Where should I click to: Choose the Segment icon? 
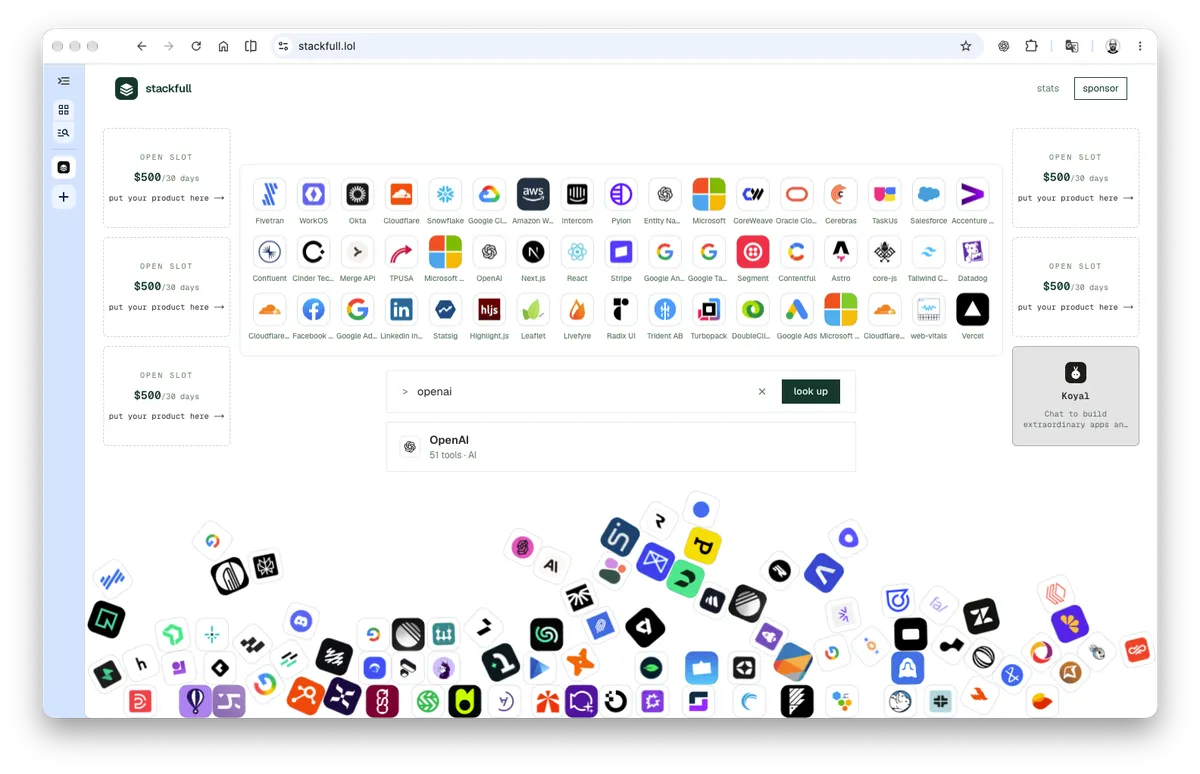(753, 252)
